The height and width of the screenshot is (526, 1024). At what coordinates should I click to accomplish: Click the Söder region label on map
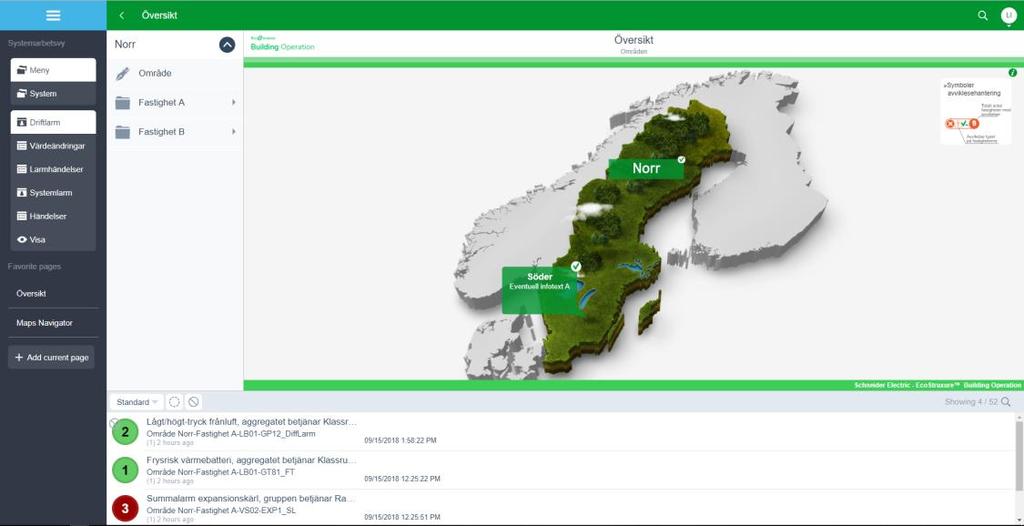[x=540, y=290]
